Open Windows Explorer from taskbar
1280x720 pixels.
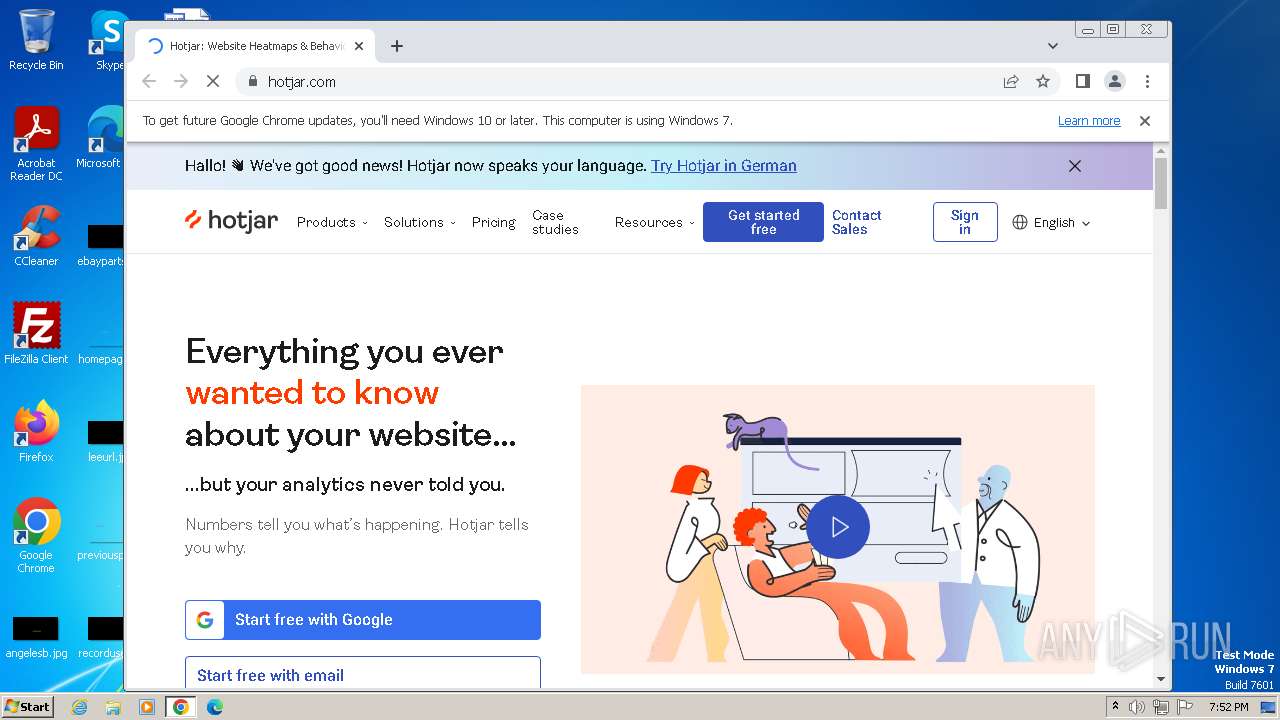tap(113, 707)
